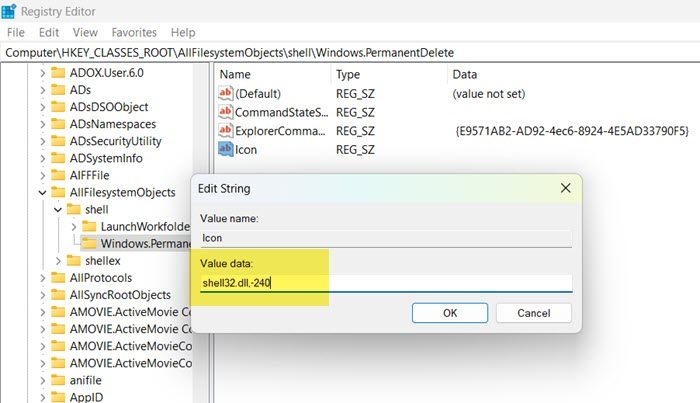Click the AllFilesystemObjects folder icon

coord(57,192)
